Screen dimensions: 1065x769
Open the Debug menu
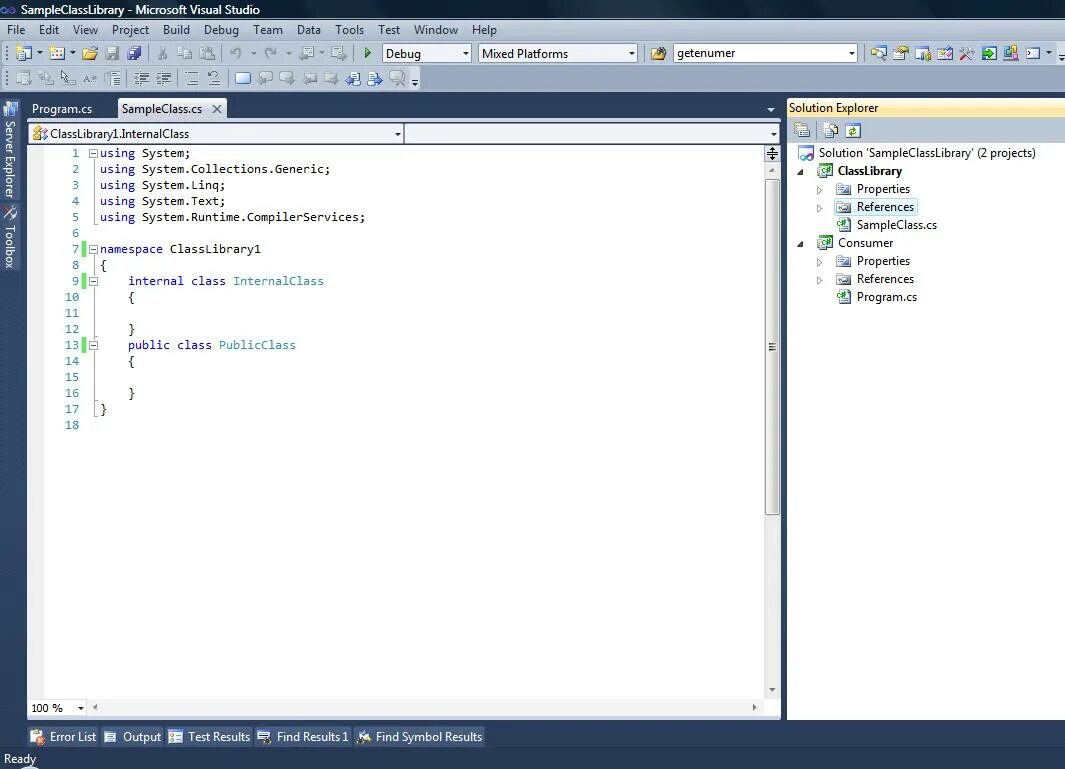coord(221,30)
